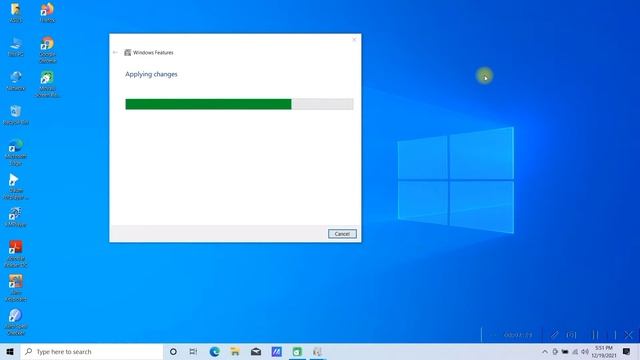Viewport: 640px width, 360px height.
Task: Open the white arrow desktop shortcut
Action: point(16,186)
